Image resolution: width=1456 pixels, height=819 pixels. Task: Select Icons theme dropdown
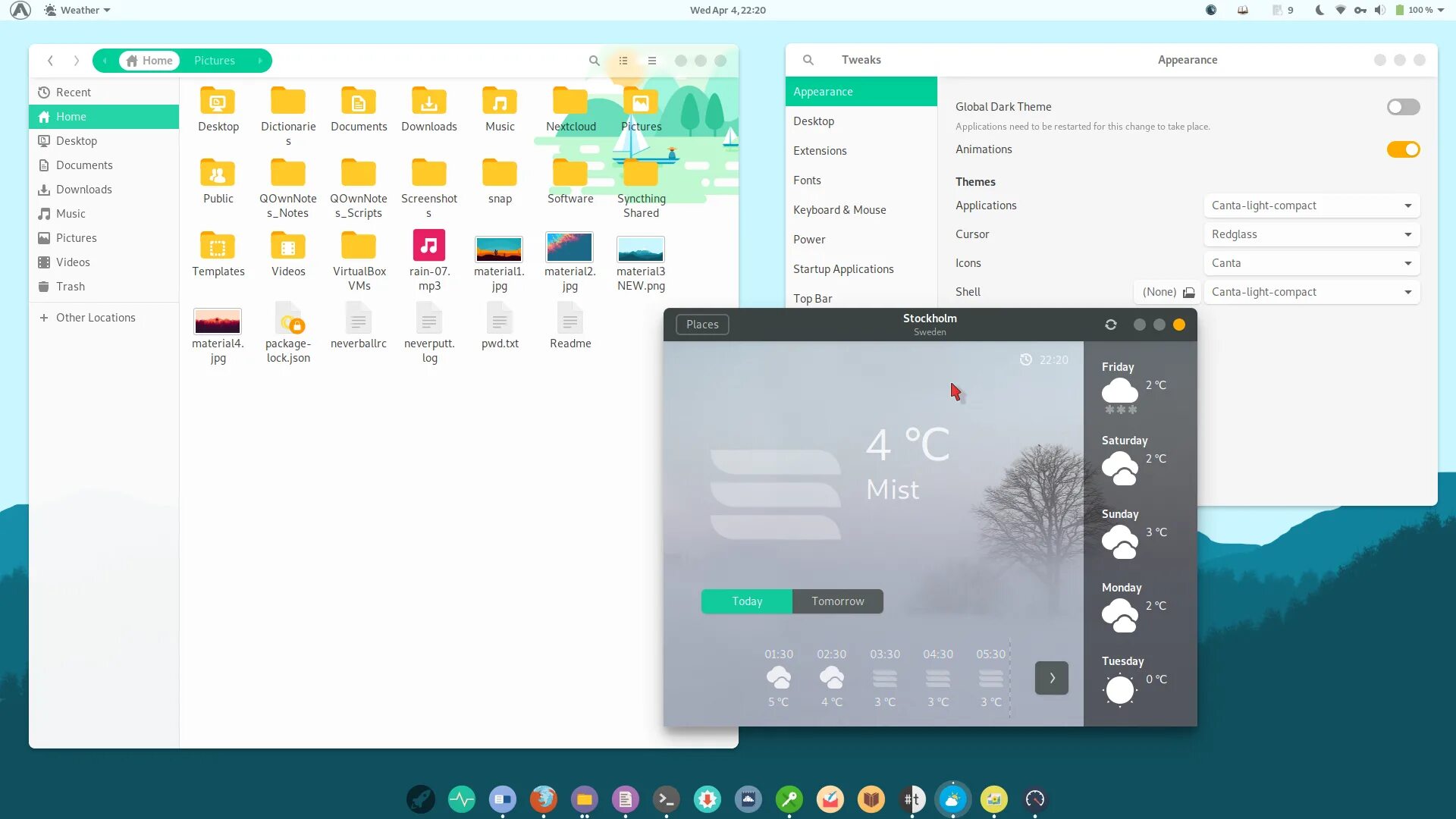click(x=1310, y=262)
